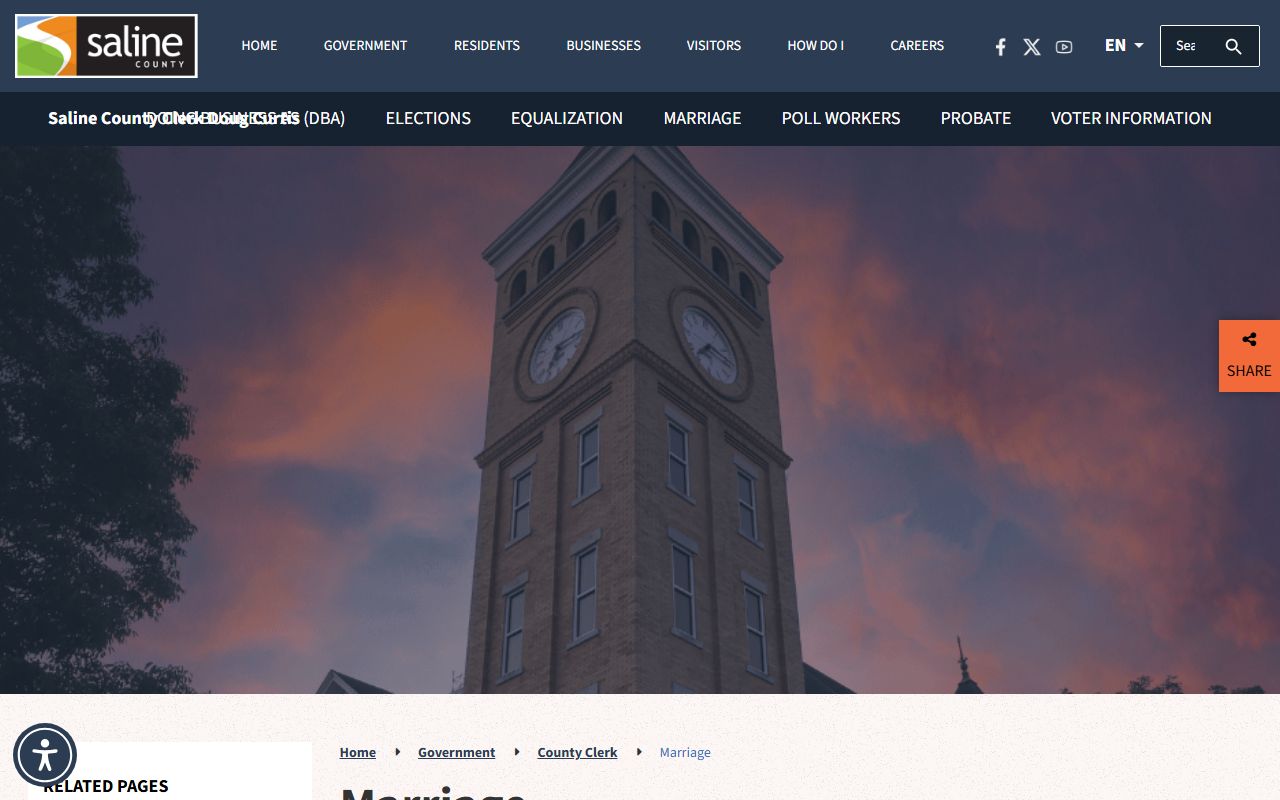The image size is (1280, 800).
Task: Click the Saline County logo
Action: (106, 46)
